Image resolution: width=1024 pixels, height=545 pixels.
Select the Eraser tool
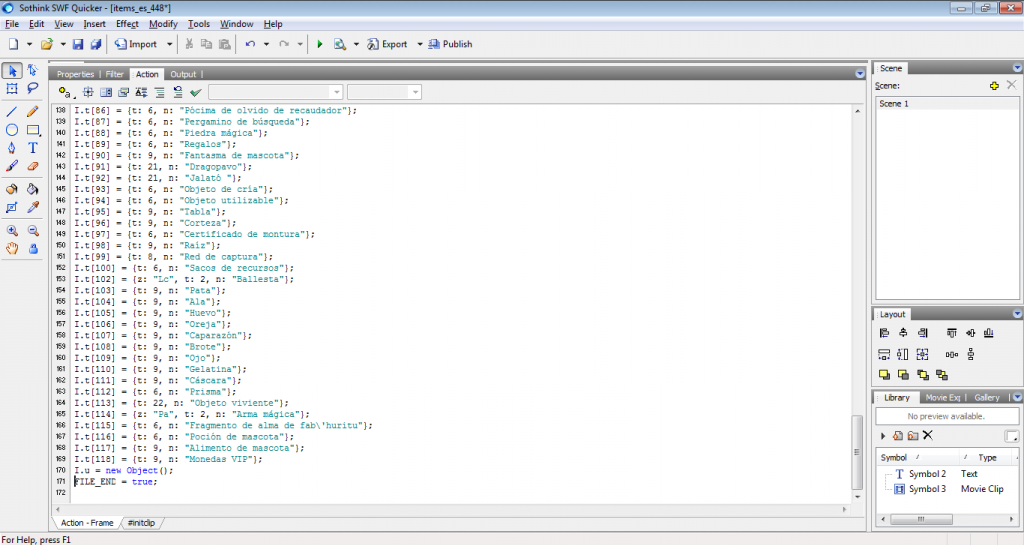tap(33, 166)
